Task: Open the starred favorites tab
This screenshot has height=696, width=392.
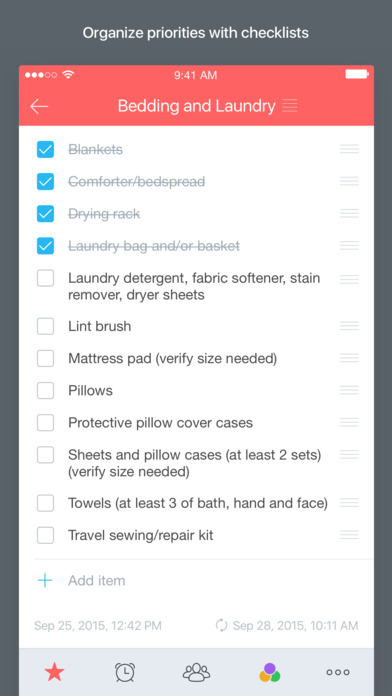Action: pos(55,673)
